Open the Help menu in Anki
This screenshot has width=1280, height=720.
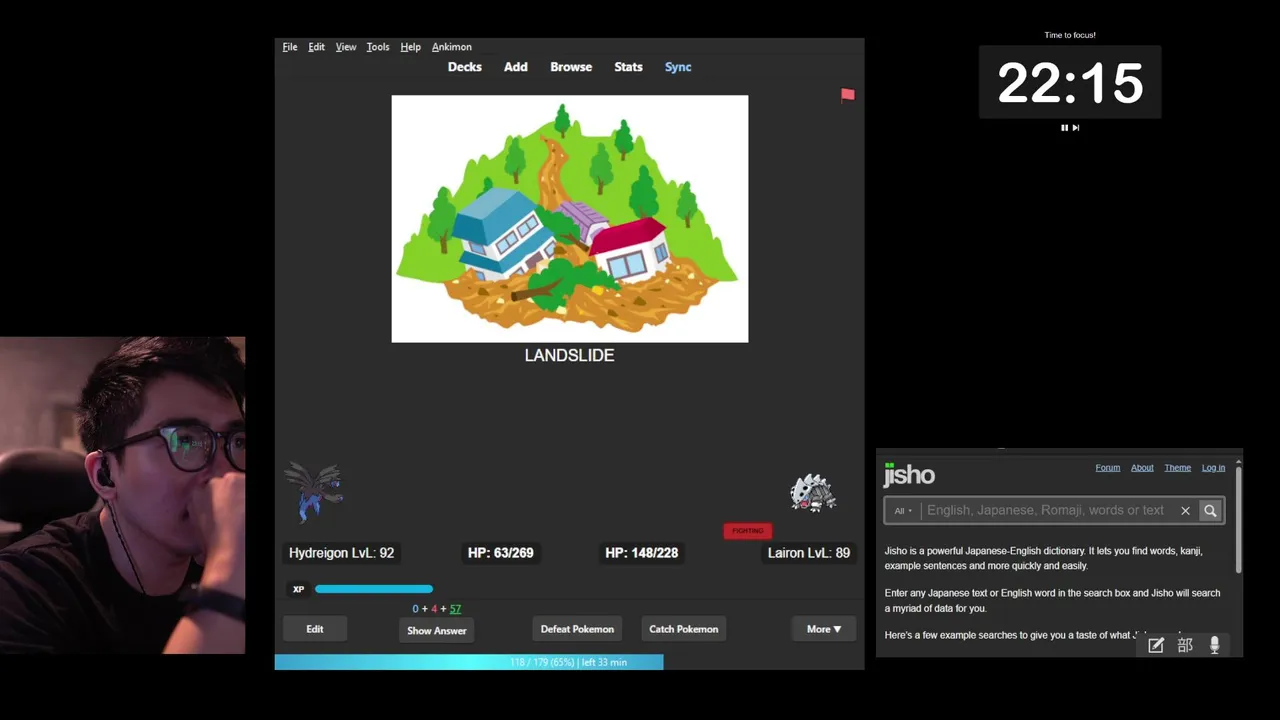(x=410, y=47)
